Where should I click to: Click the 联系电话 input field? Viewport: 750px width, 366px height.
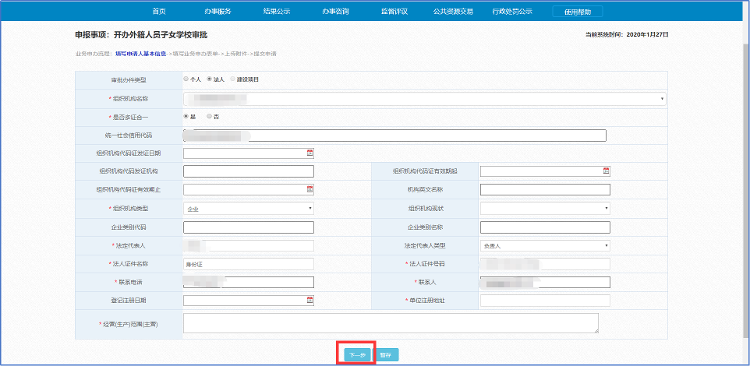248,282
